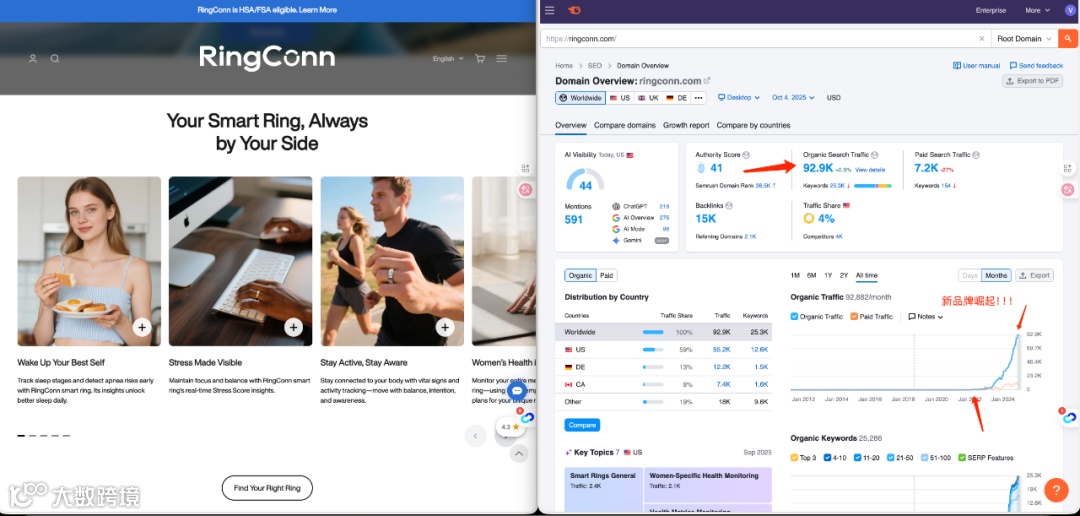Image resolution: width=1080 pixels, height=516 pixels.
Task: Open search on RingConn site
Action: pos(55,59)
